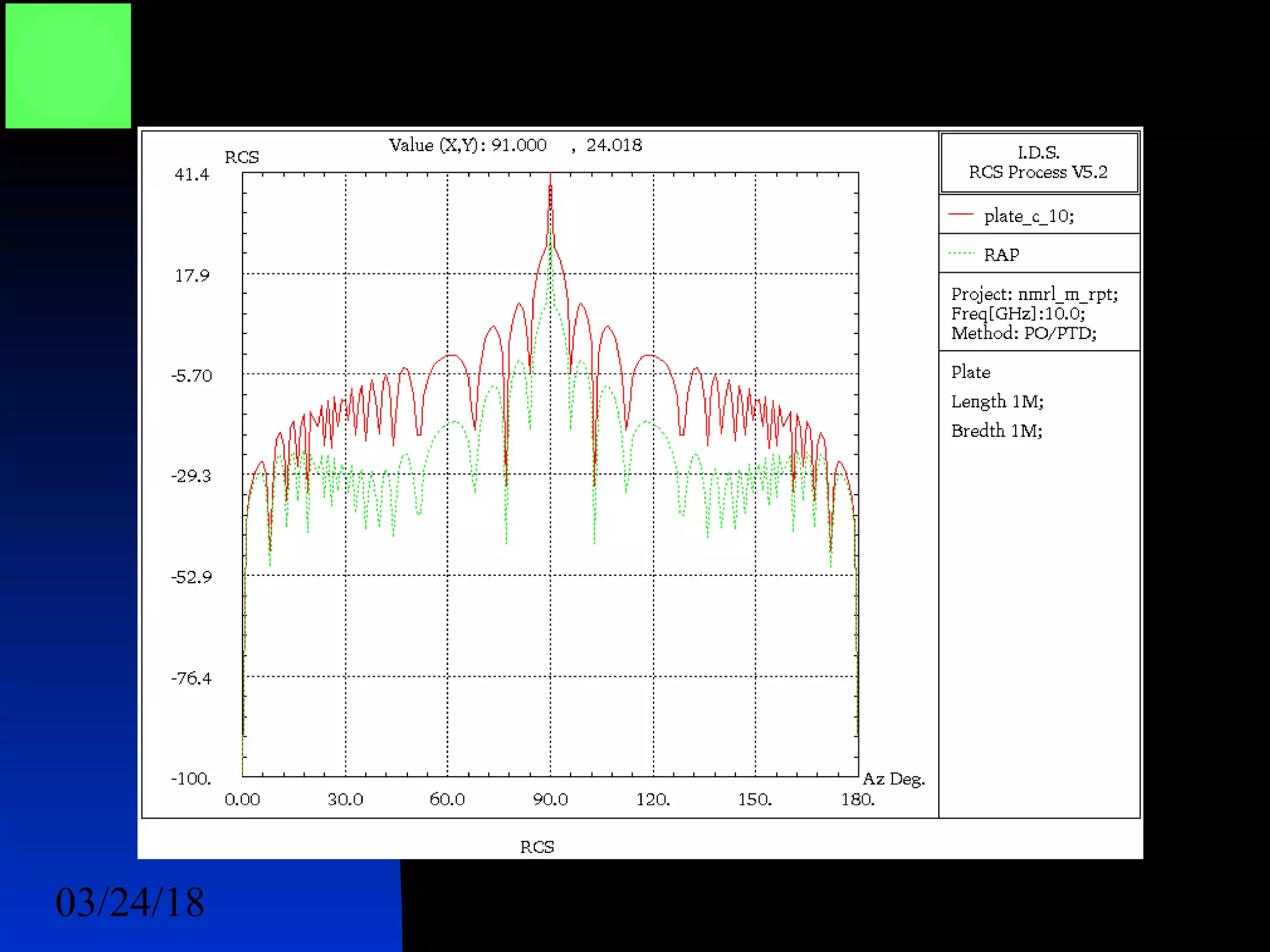Click the Project nmrl_m_rpt info text
Image resolution: width=1270 pixels, height=952 pixels.
1034,294
